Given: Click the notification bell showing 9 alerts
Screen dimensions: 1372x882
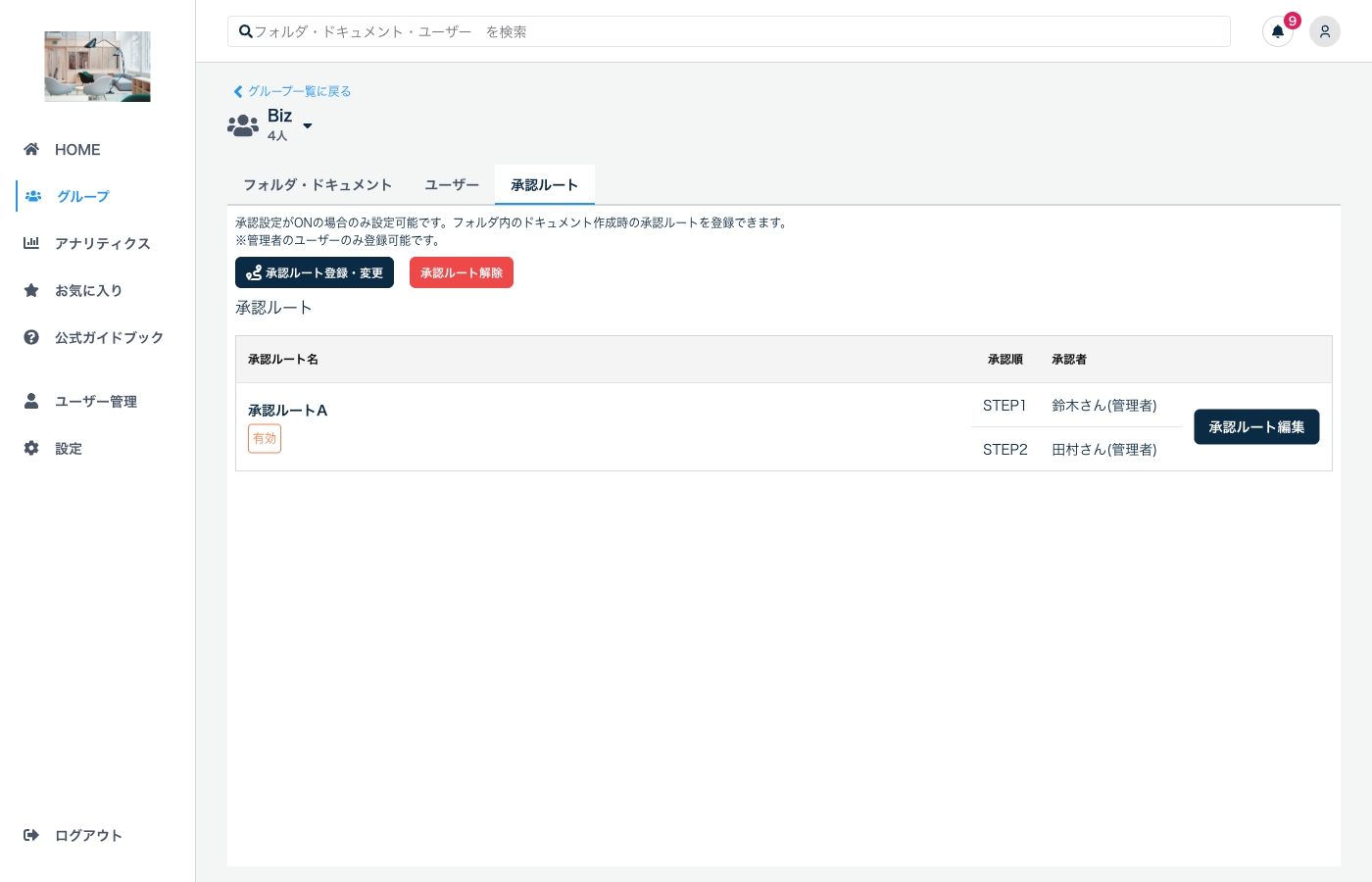Looking at the screenshot, I should [x=1278, y=31].
